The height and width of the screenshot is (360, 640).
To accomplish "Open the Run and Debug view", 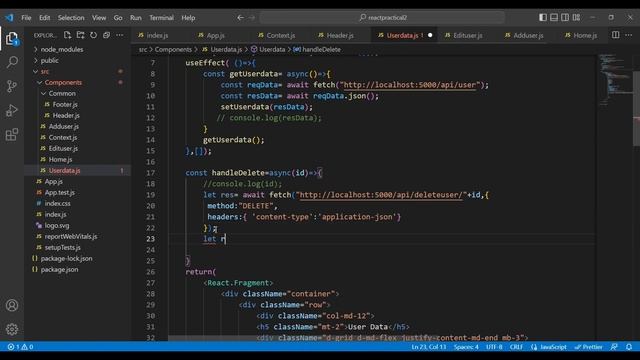I will point(12,110).
